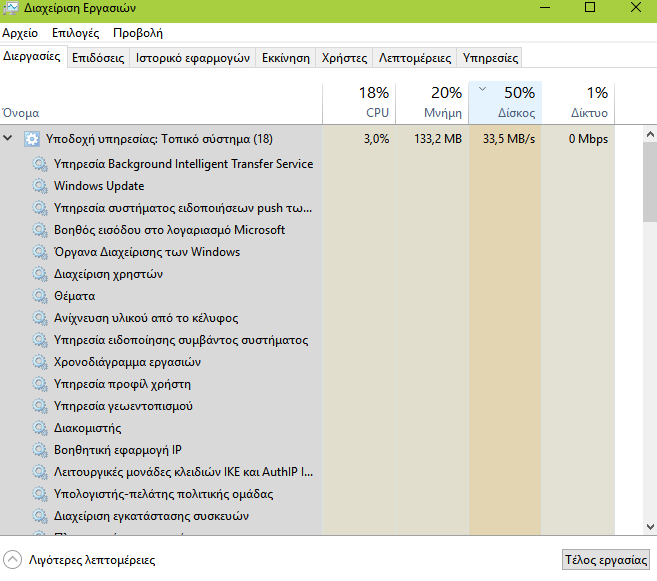The height and width of the screenshot is (581, 657).
Task: Click the Background Intelligent Transfer Service gear icon
Action: click(40, 164)
